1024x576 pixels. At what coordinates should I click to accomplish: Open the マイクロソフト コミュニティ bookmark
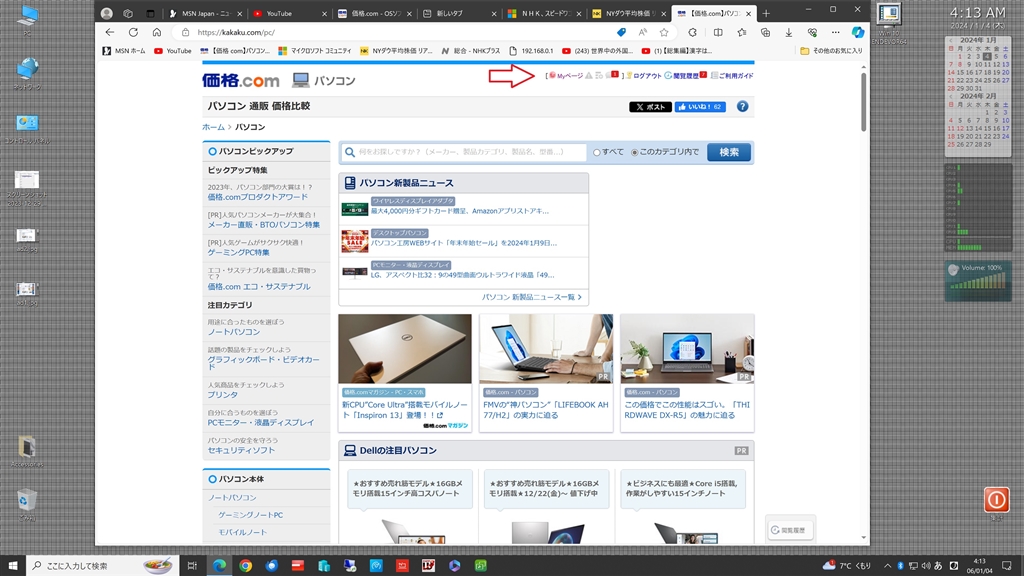pyautogui.click(x=315, y=50)
